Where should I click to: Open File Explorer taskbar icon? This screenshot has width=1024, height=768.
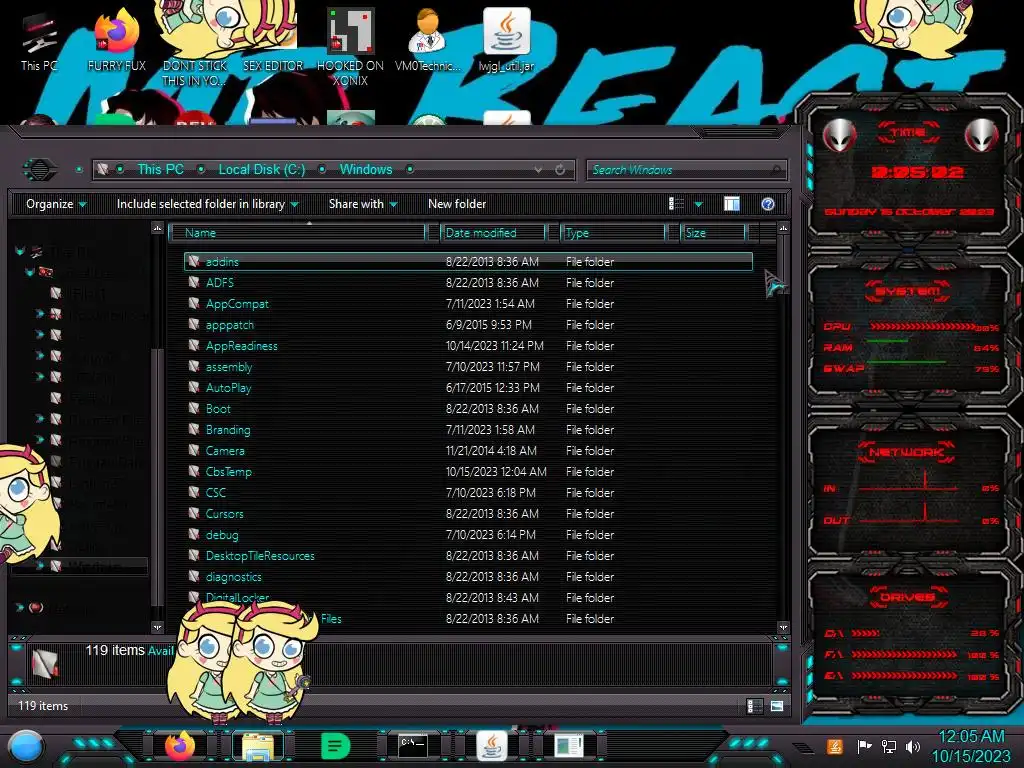tap(258, 745)
